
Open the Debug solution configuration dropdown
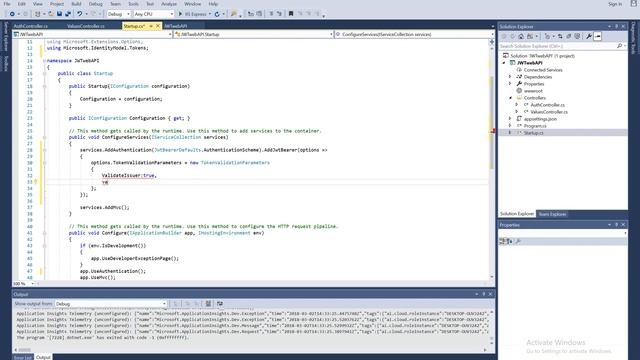tap(118, 14)
